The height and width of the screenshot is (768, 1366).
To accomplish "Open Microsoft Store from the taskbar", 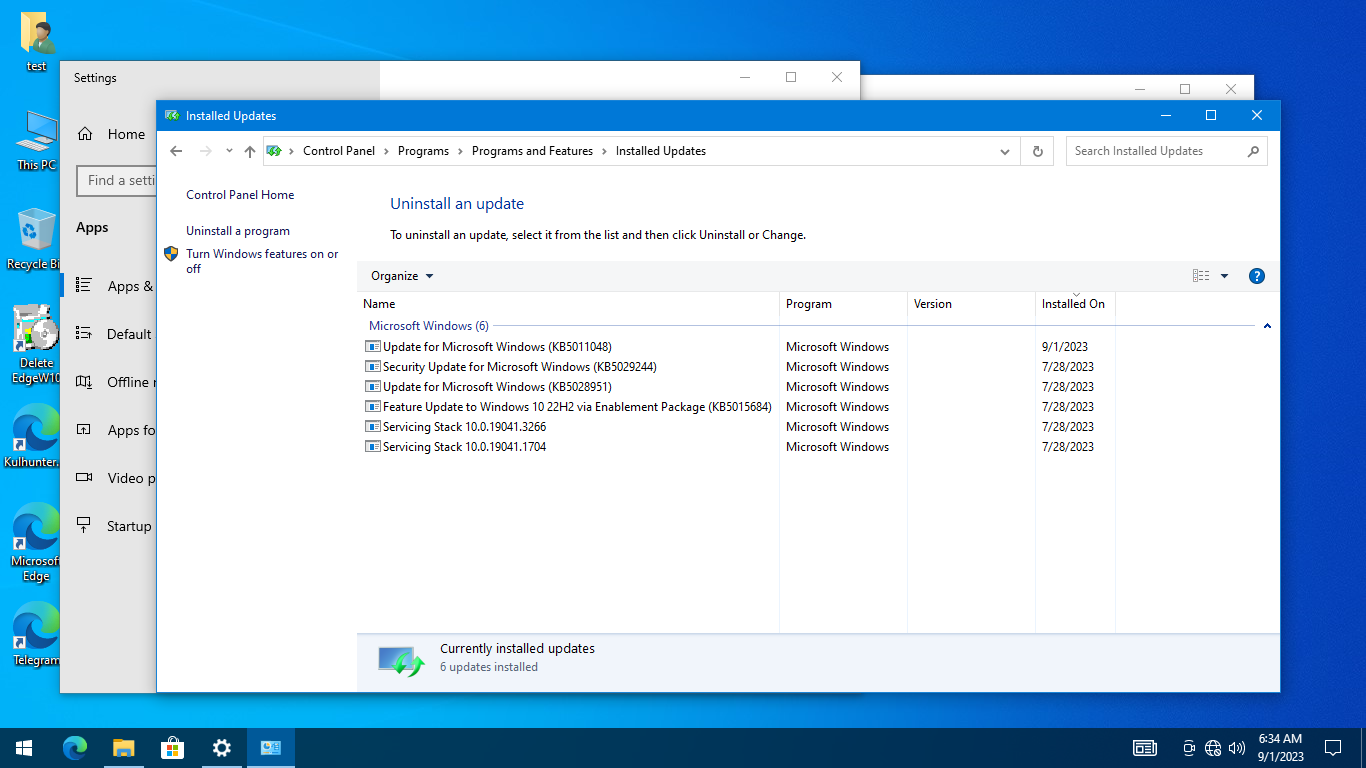I will 172,748.
